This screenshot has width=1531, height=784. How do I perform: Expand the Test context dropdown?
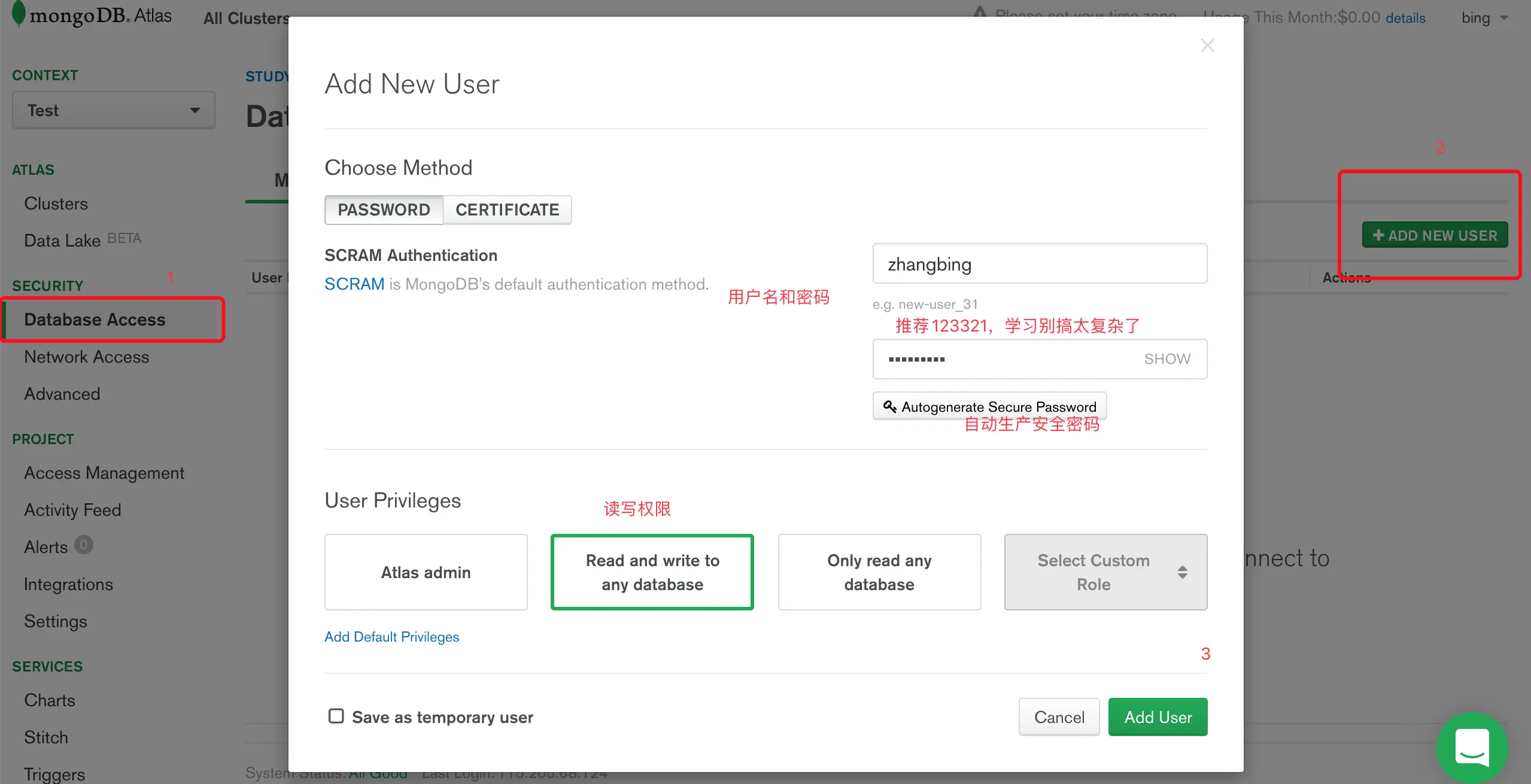(x=113, y=110)
